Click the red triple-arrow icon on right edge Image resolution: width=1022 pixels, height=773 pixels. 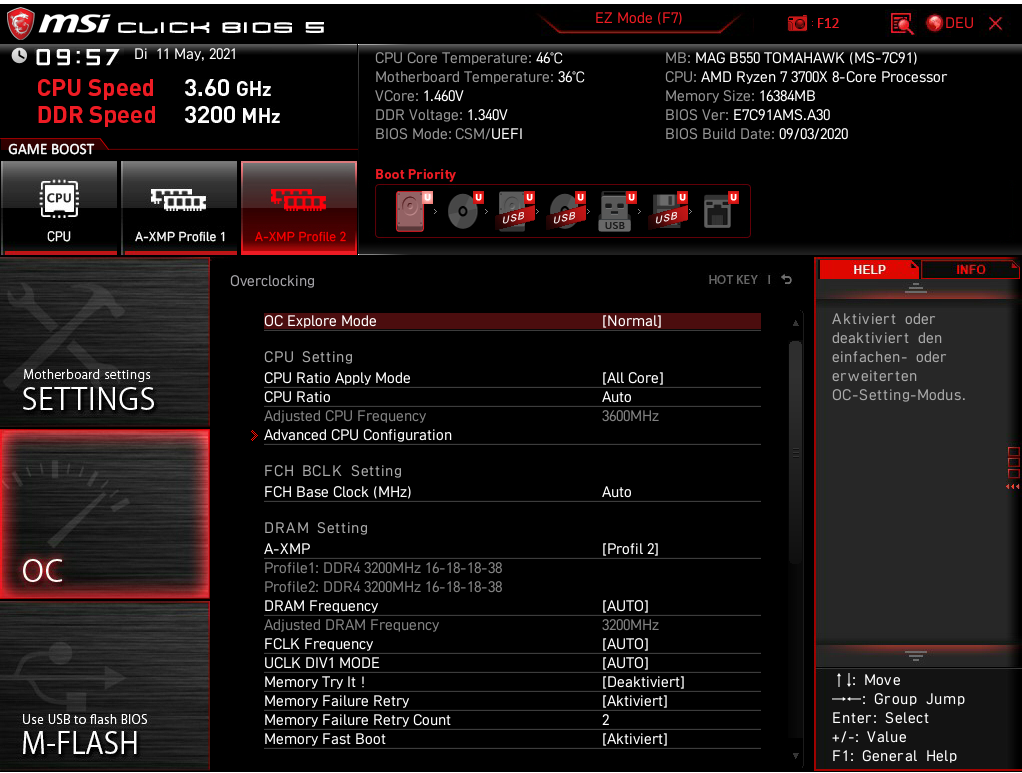1012,486
